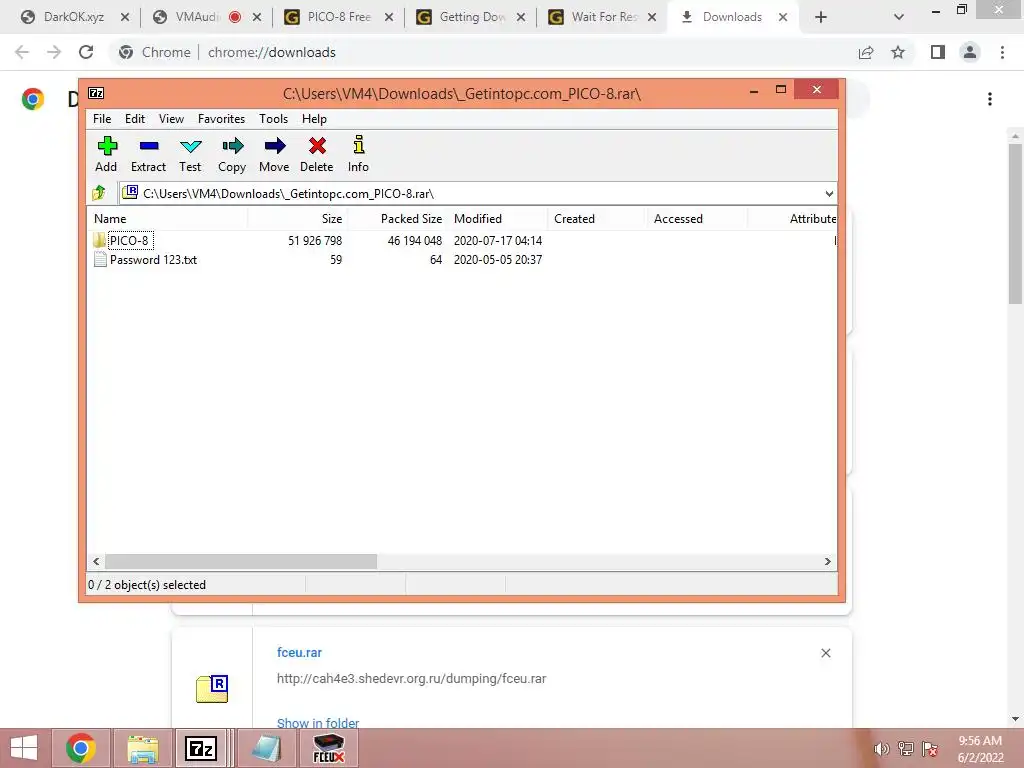The height and width of the screenshot is (768, 1024).
Task: Open the Help menu
Action: 314,119
